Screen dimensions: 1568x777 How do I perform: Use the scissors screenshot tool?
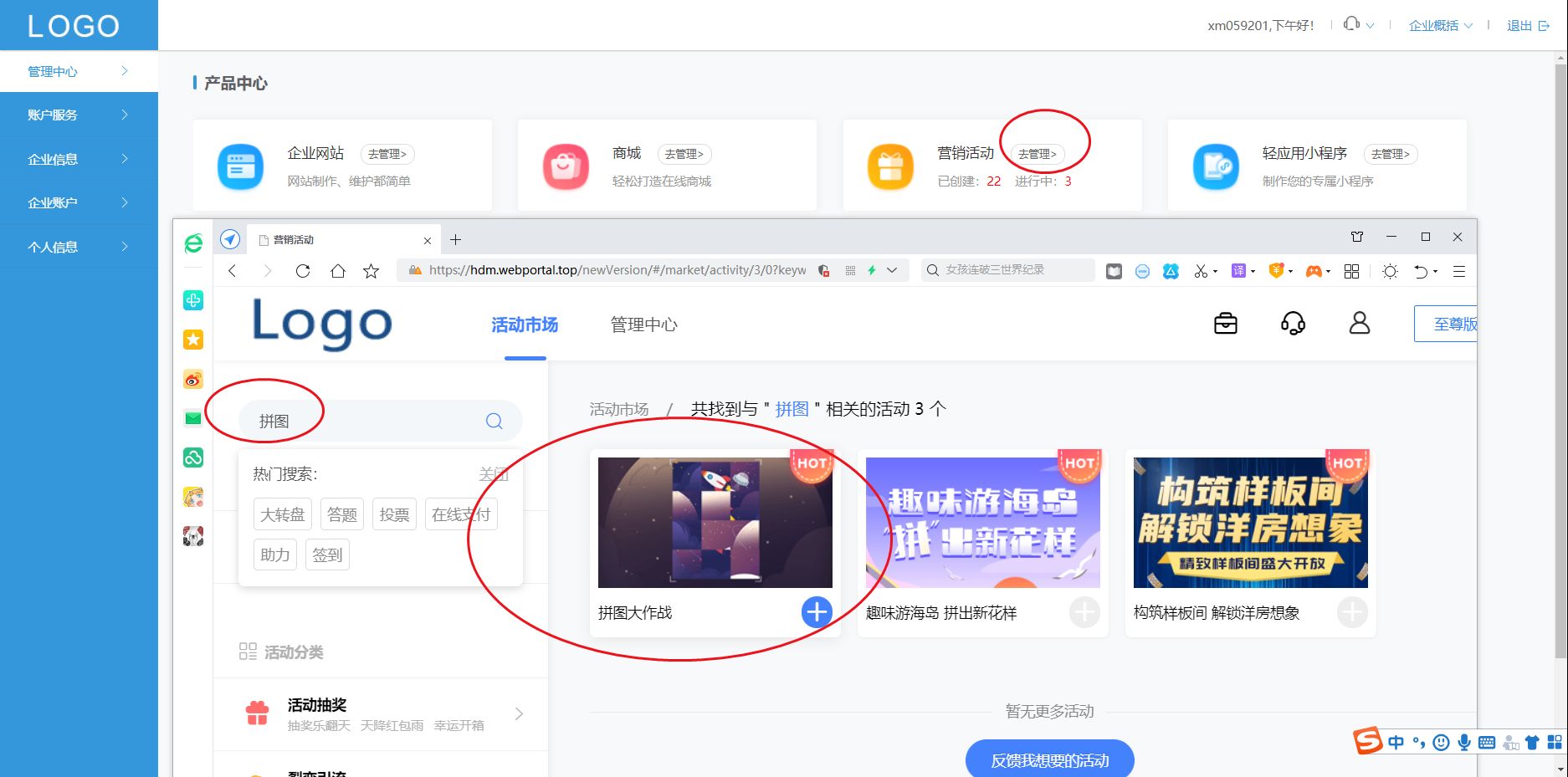click(x=1202, y=271)
